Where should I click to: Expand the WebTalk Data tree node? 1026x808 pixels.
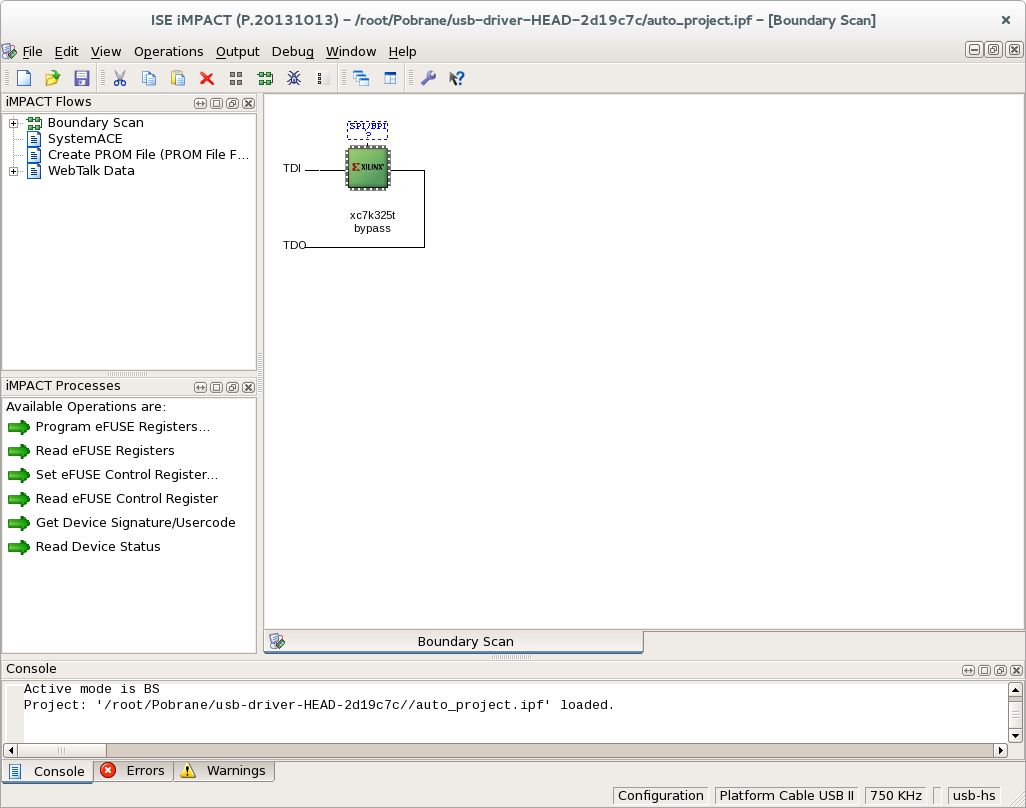(x=13, y=171)
